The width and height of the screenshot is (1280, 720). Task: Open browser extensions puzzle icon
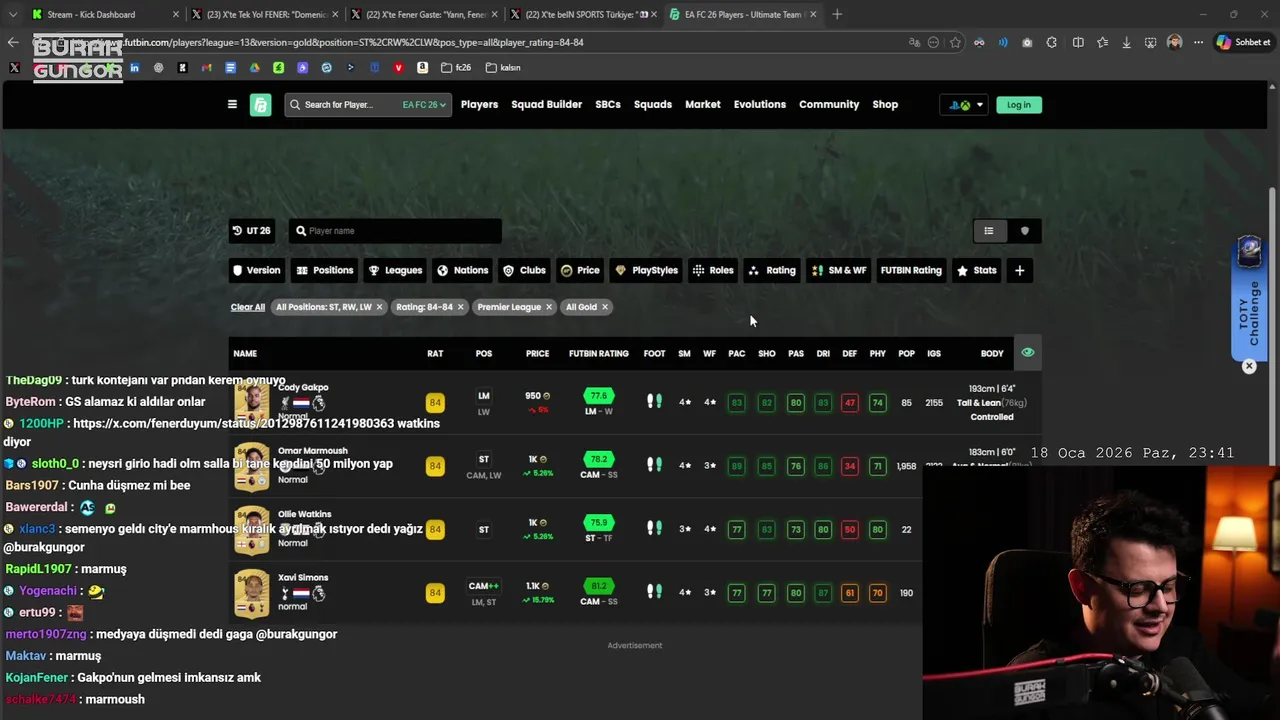tap(1052, 43)
